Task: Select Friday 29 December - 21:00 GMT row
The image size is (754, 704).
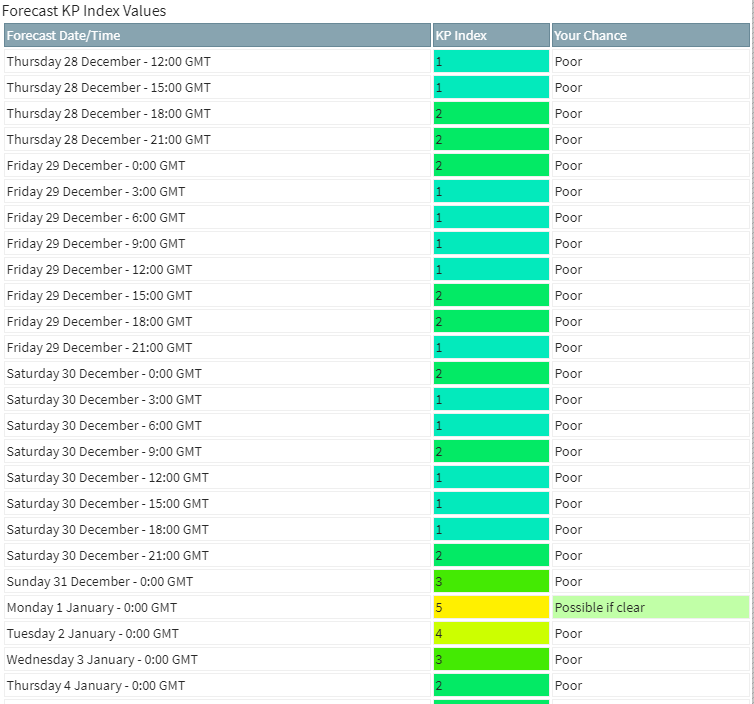Action: point(377,347)
